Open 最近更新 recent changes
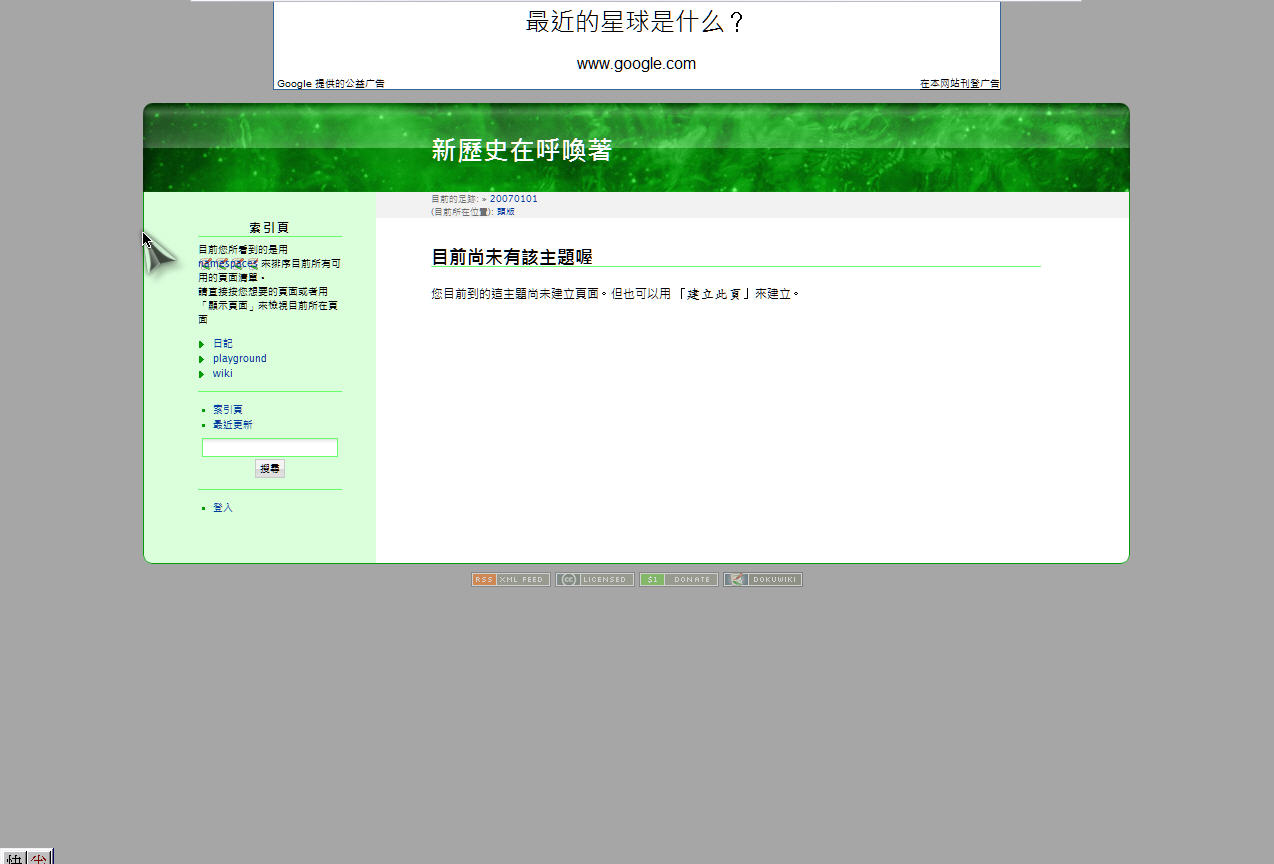 (232, 425)
